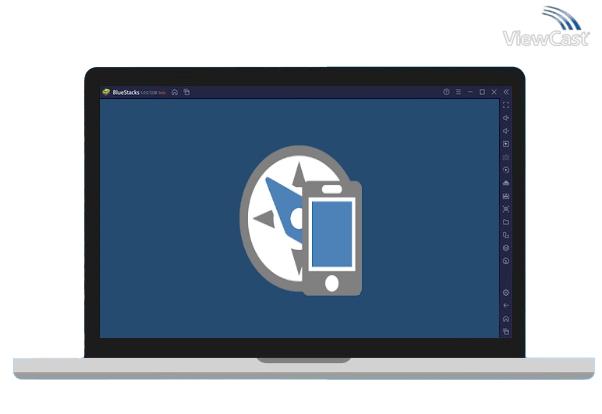Click the Home icon in title bar
Screen dimensions: 602x414
pyautogui.click(x=175, y=92)
